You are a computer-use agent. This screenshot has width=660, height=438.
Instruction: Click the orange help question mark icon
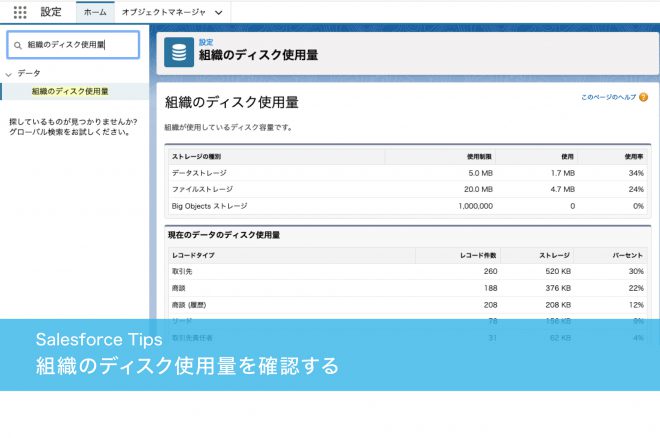click(643, 97)
